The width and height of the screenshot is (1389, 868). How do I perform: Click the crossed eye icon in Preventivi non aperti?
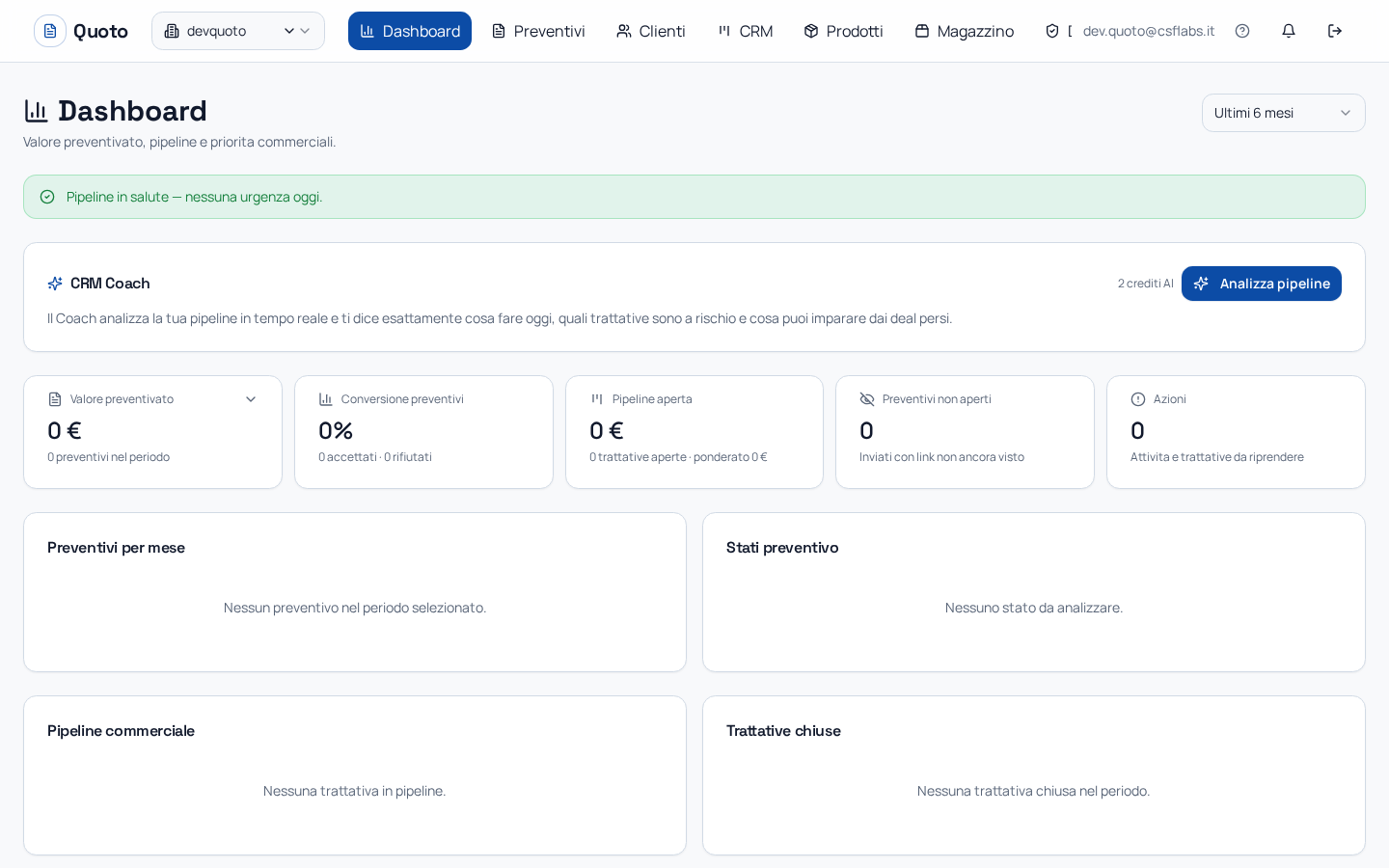[867, 399]
